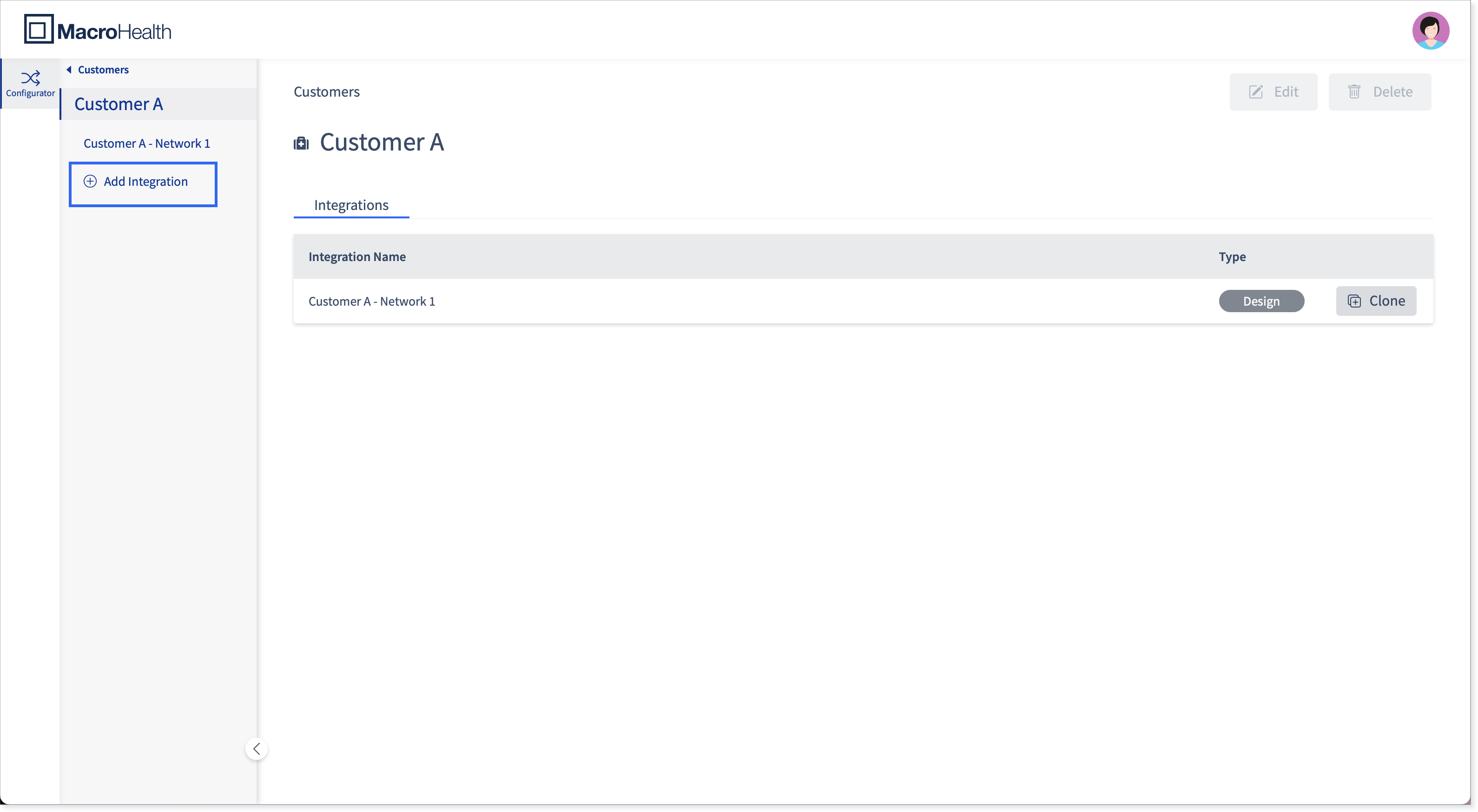Click the Integration Name column header
The height and width of the screenshot is (812, 1478).
point(357,256)
